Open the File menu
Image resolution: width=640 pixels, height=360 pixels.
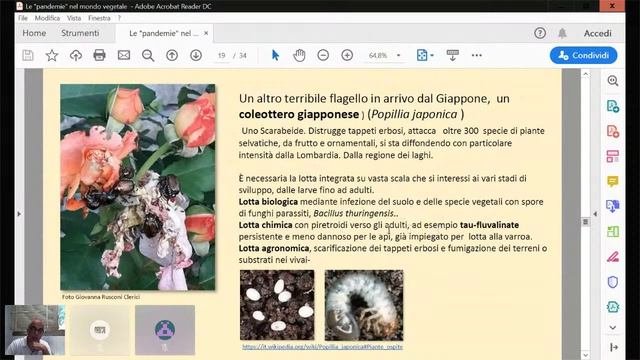coord(23,18)
